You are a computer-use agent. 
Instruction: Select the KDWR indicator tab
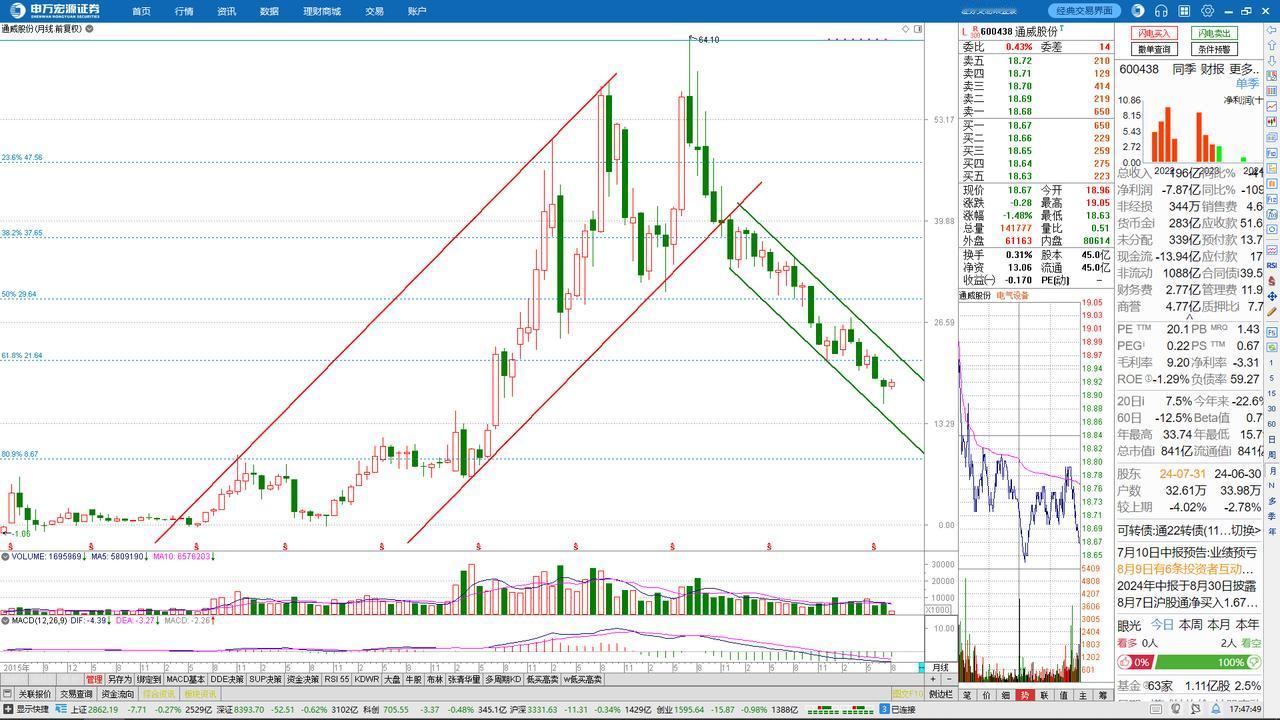point(367,680)
